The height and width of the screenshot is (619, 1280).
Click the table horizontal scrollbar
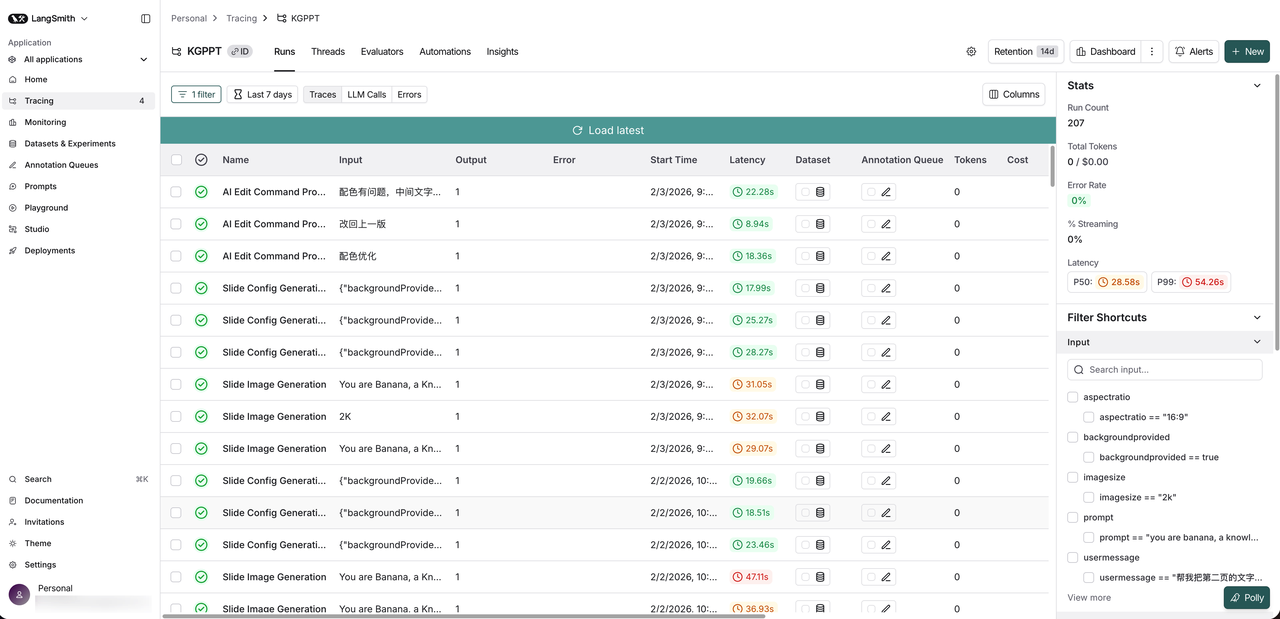pos(462,616)
